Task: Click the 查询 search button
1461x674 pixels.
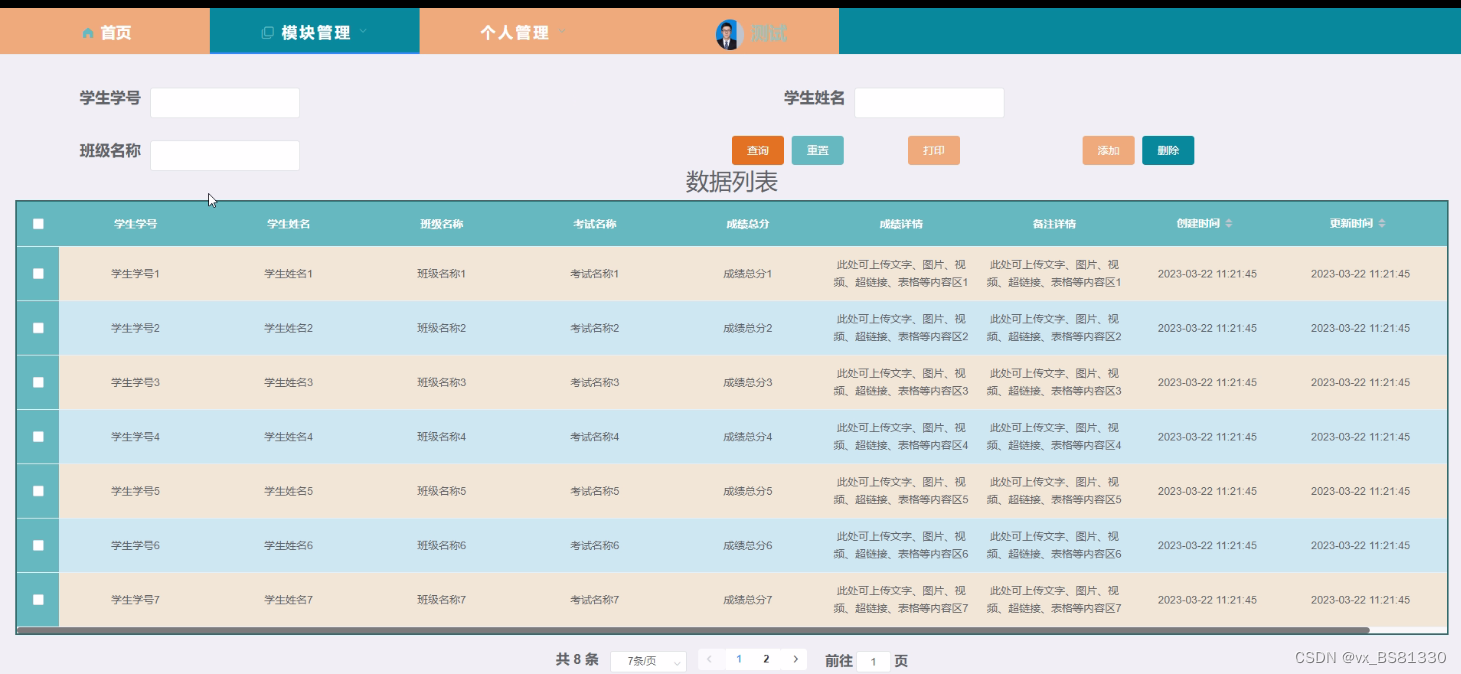Action: (758, 150)
